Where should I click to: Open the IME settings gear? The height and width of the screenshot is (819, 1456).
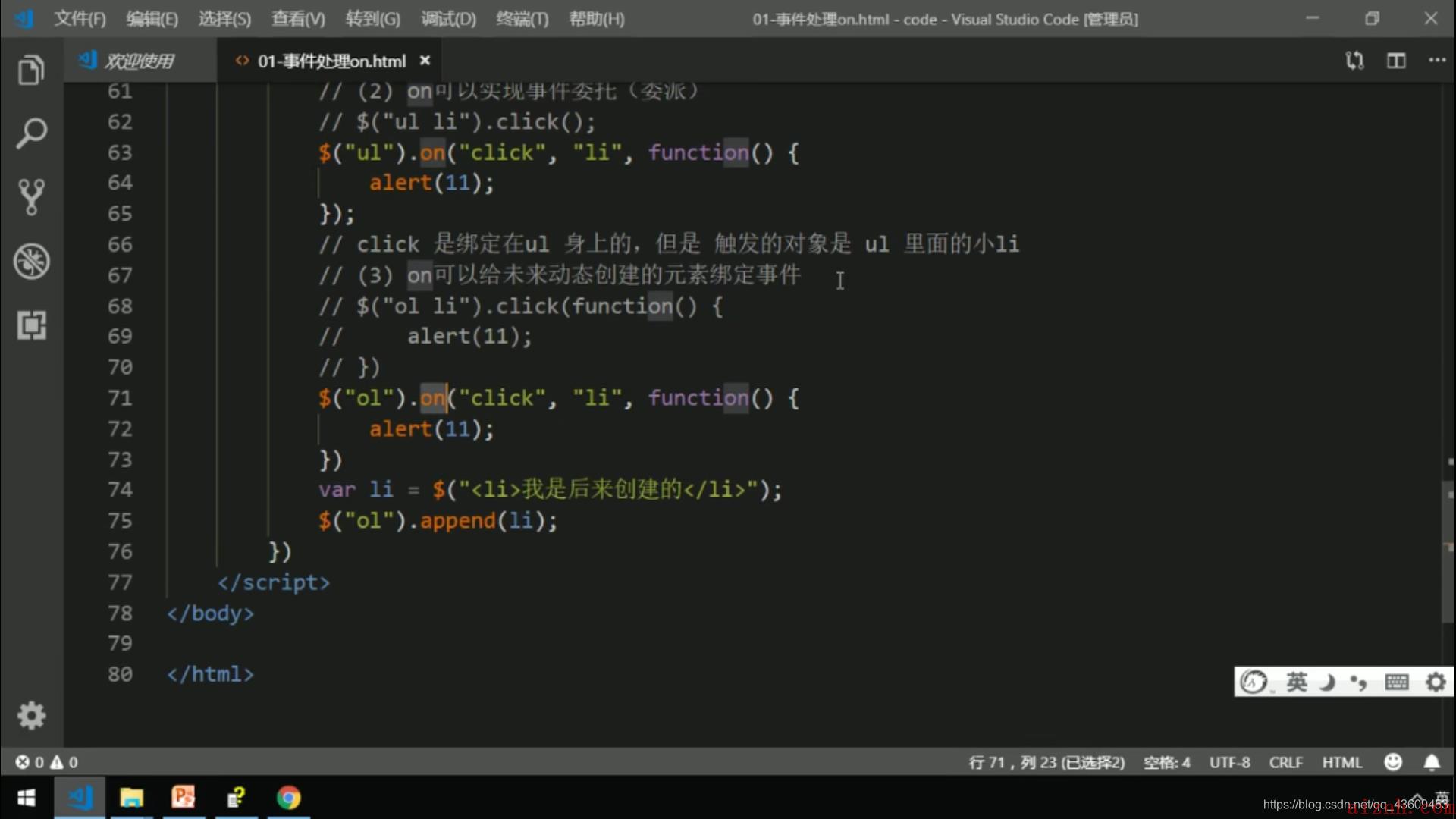[1436, 682]
